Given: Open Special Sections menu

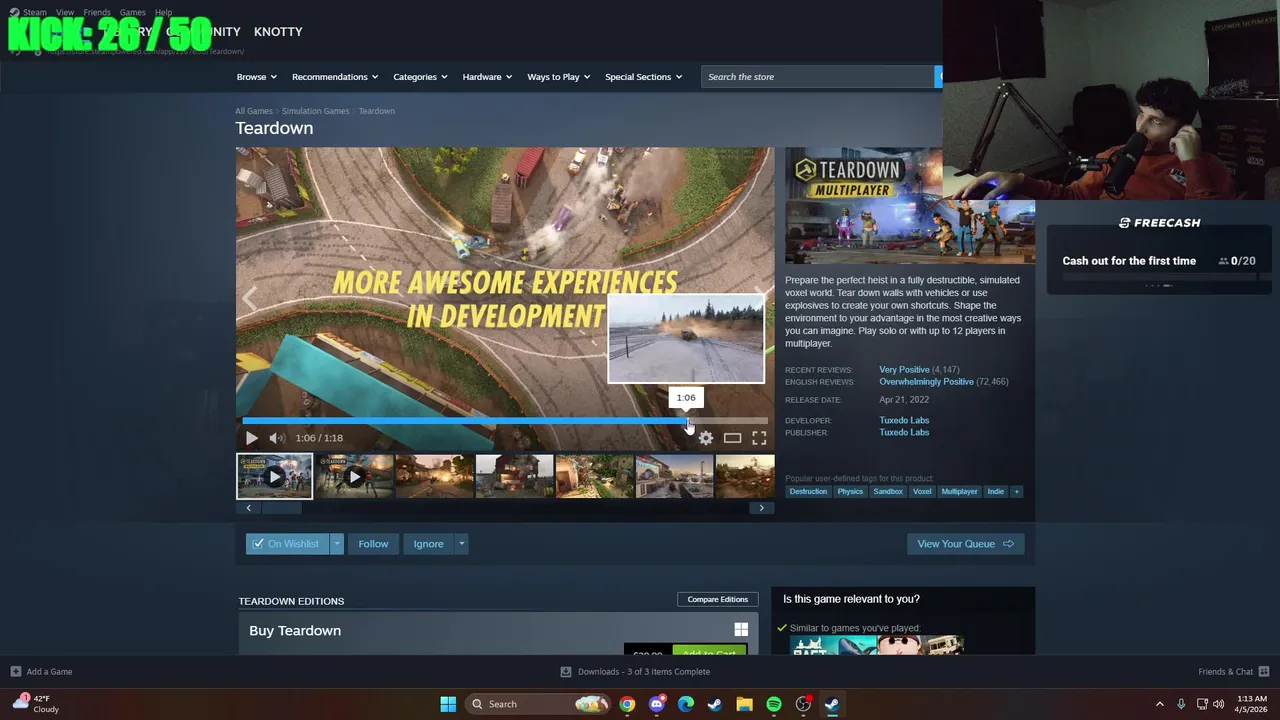Looking at the screenshot, I should pos(643,77).
